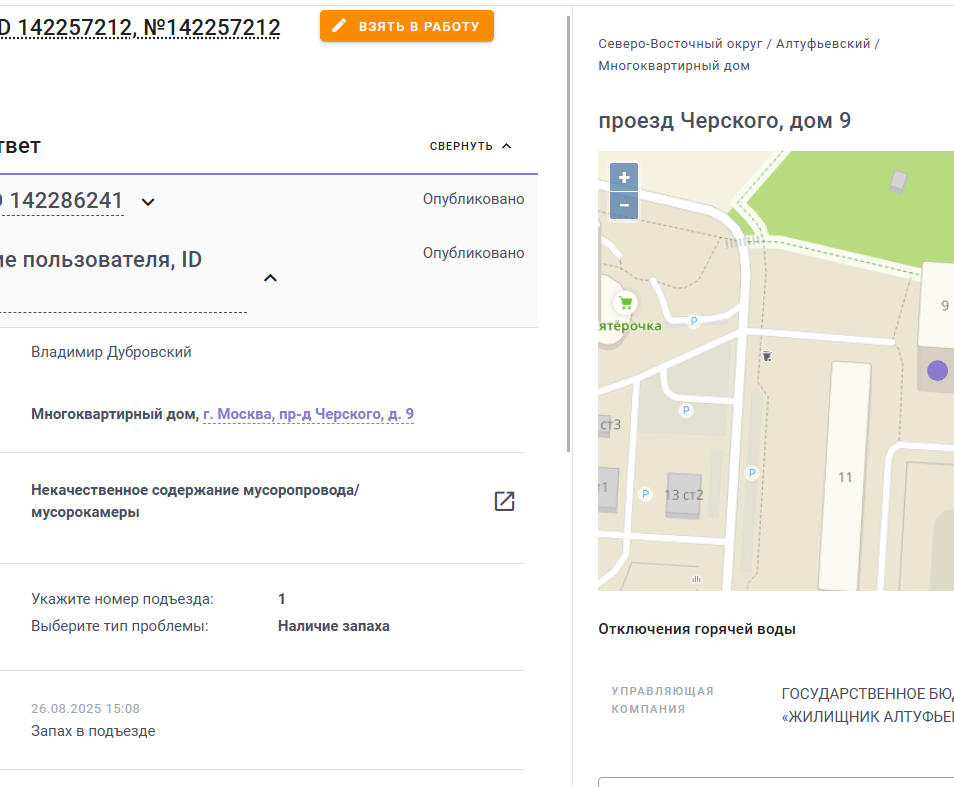Open the category in new window icon

point(504,501)
